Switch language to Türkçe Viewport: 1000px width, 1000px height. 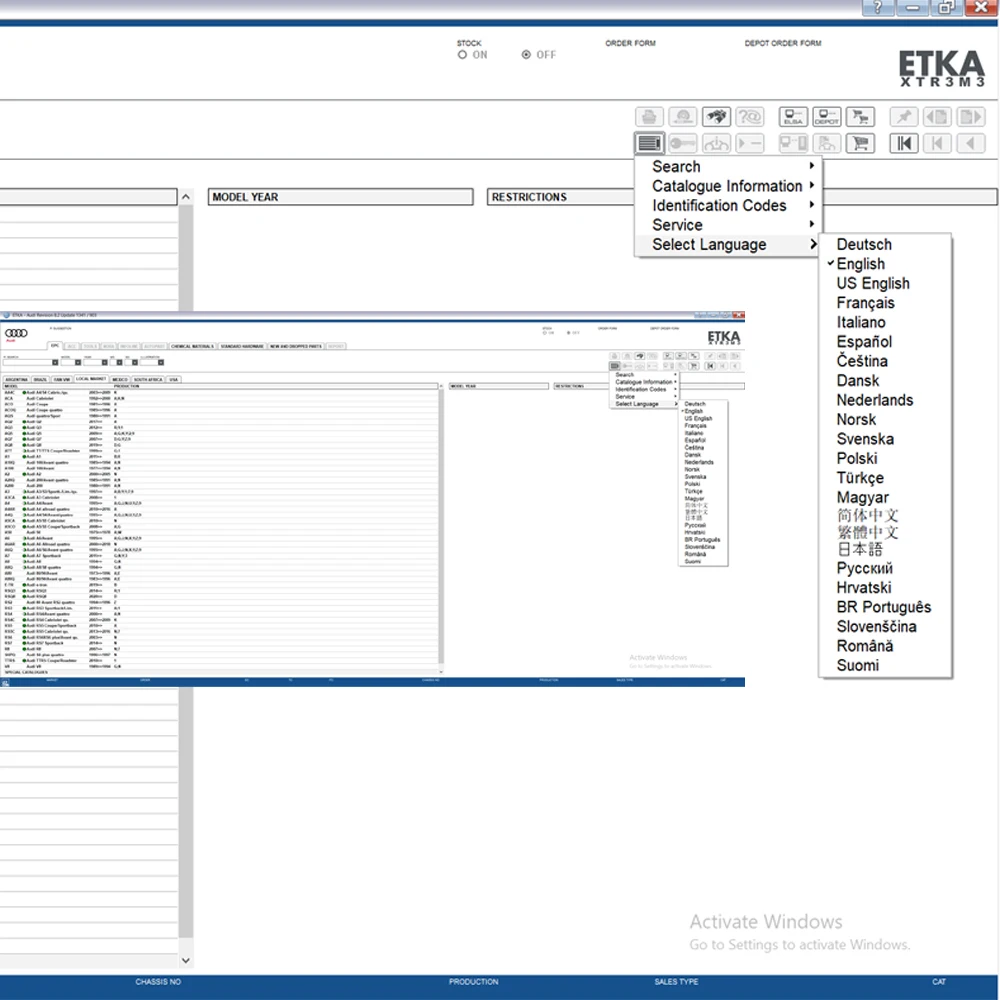tap(860, 478)
